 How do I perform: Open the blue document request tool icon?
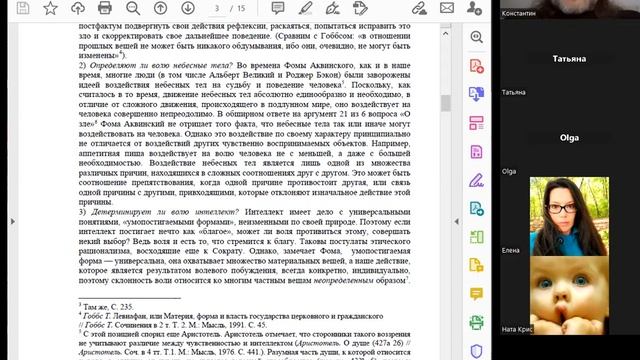coord(476,209)
